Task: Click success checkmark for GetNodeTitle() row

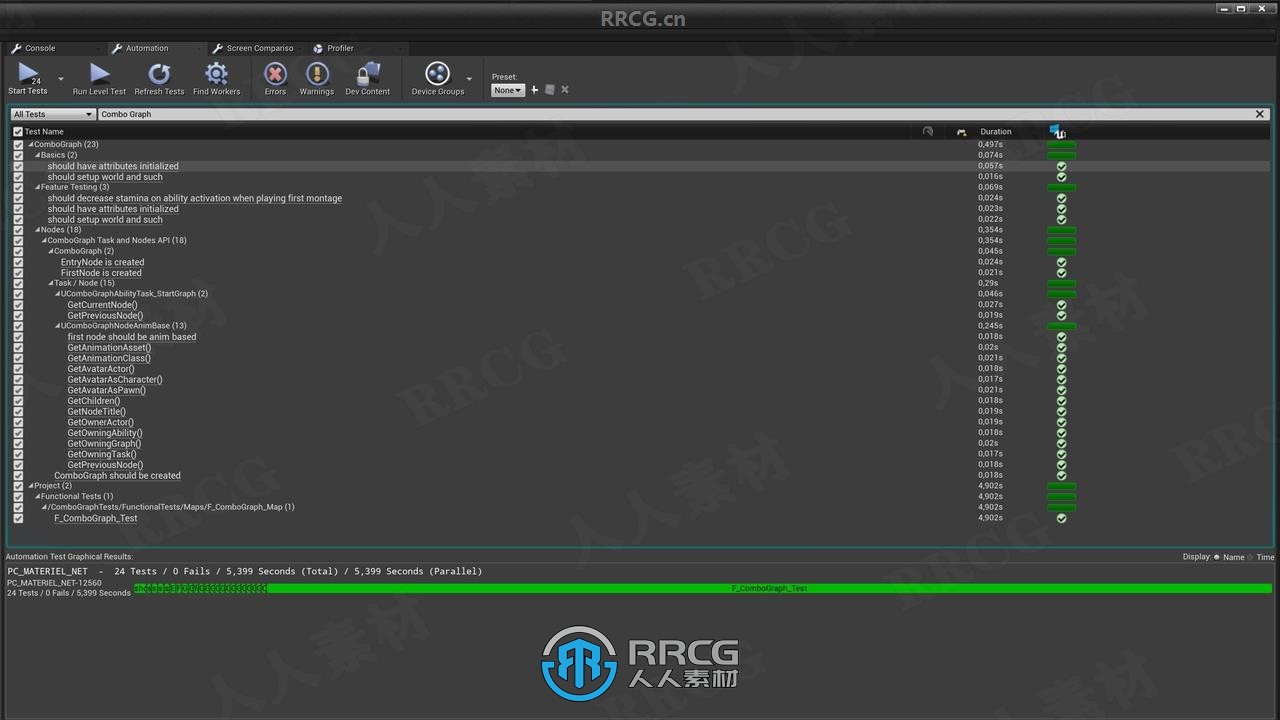Action: pyautogui.click(x=1061, y=411)
